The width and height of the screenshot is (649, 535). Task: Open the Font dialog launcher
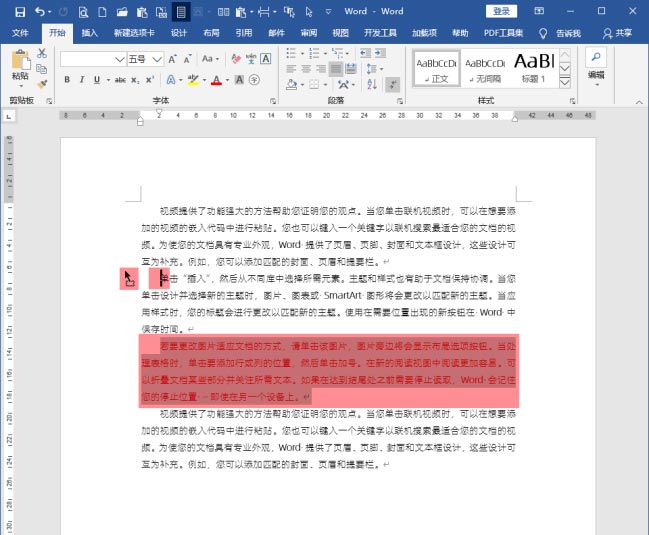pos(273,101)
